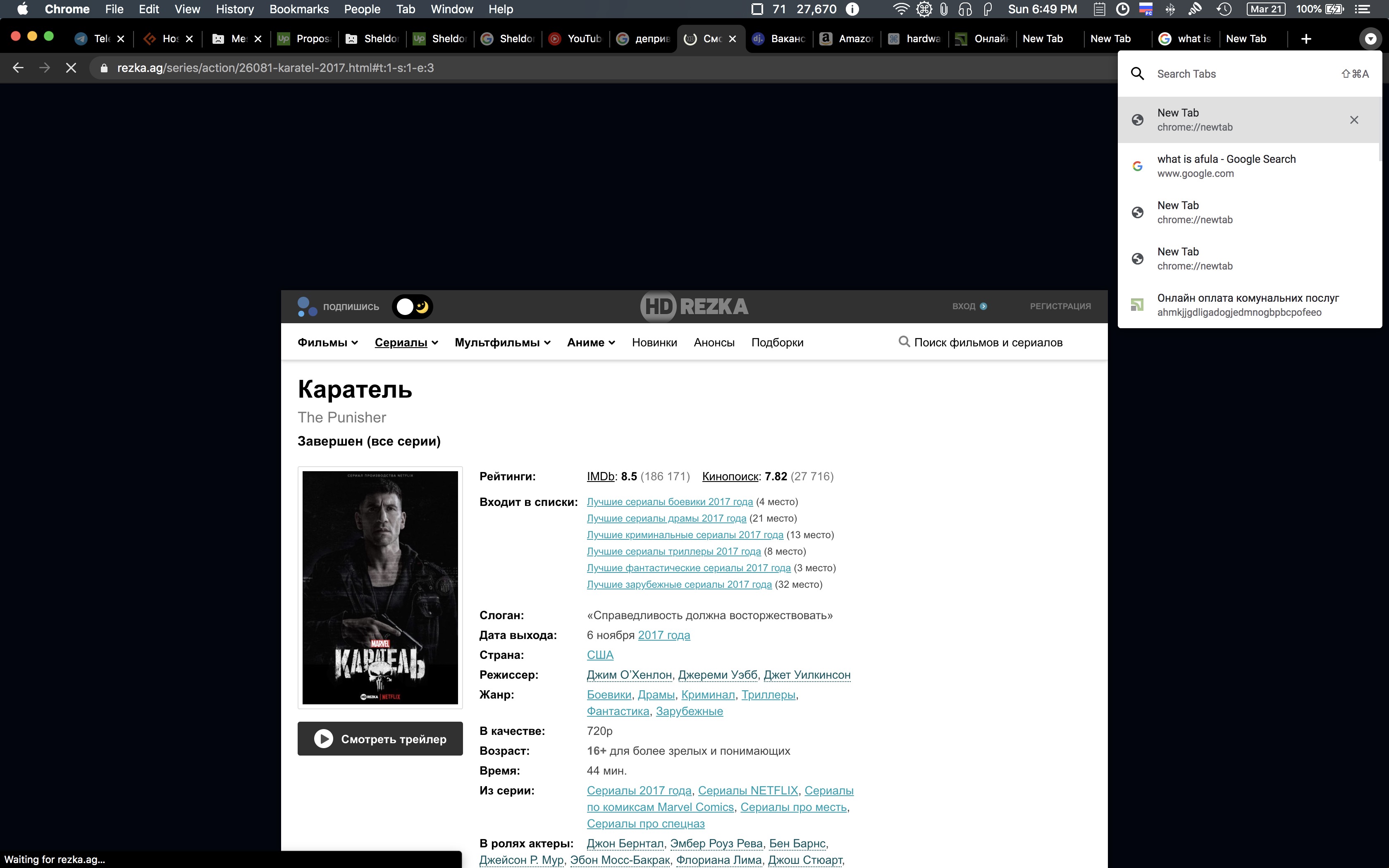Image resolution: width=1389 pixels, height=868 pixels.
Task: Click the РЕГИСТРАЦИЯ link
Action: (x=1060, y=306)
